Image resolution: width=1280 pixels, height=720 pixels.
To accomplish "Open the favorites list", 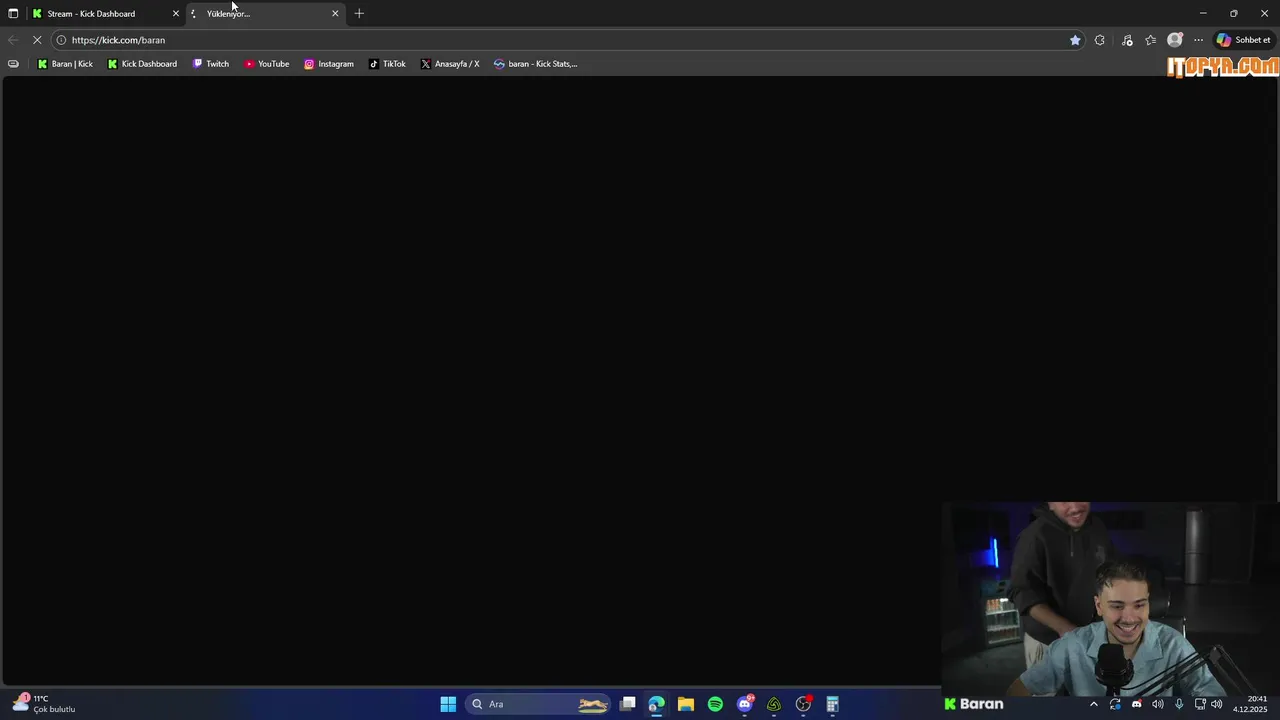I will pos(1151,40).
